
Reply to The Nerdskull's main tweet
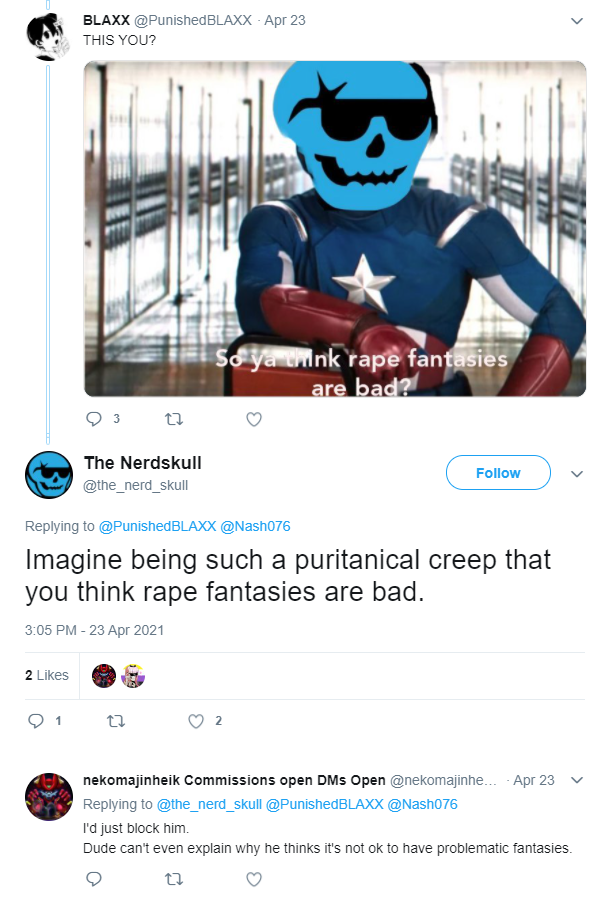click(36, 720)
